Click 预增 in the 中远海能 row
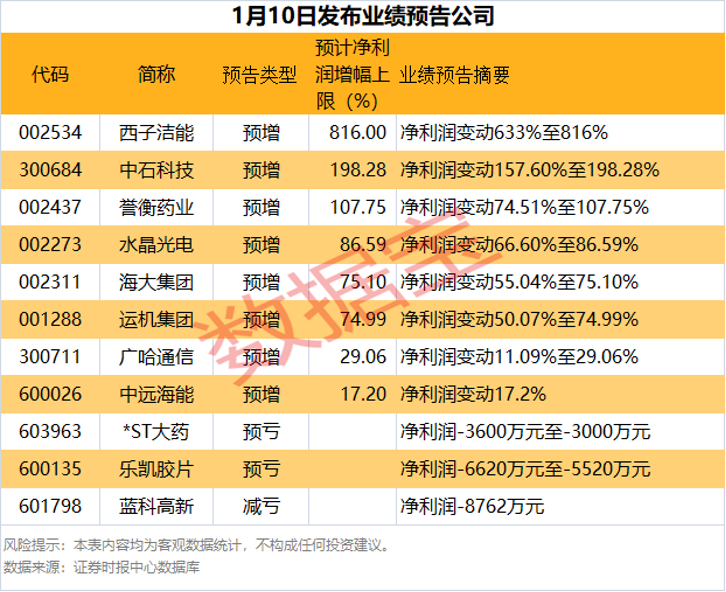The image size is (726, 592). click(x=262, y=395)
